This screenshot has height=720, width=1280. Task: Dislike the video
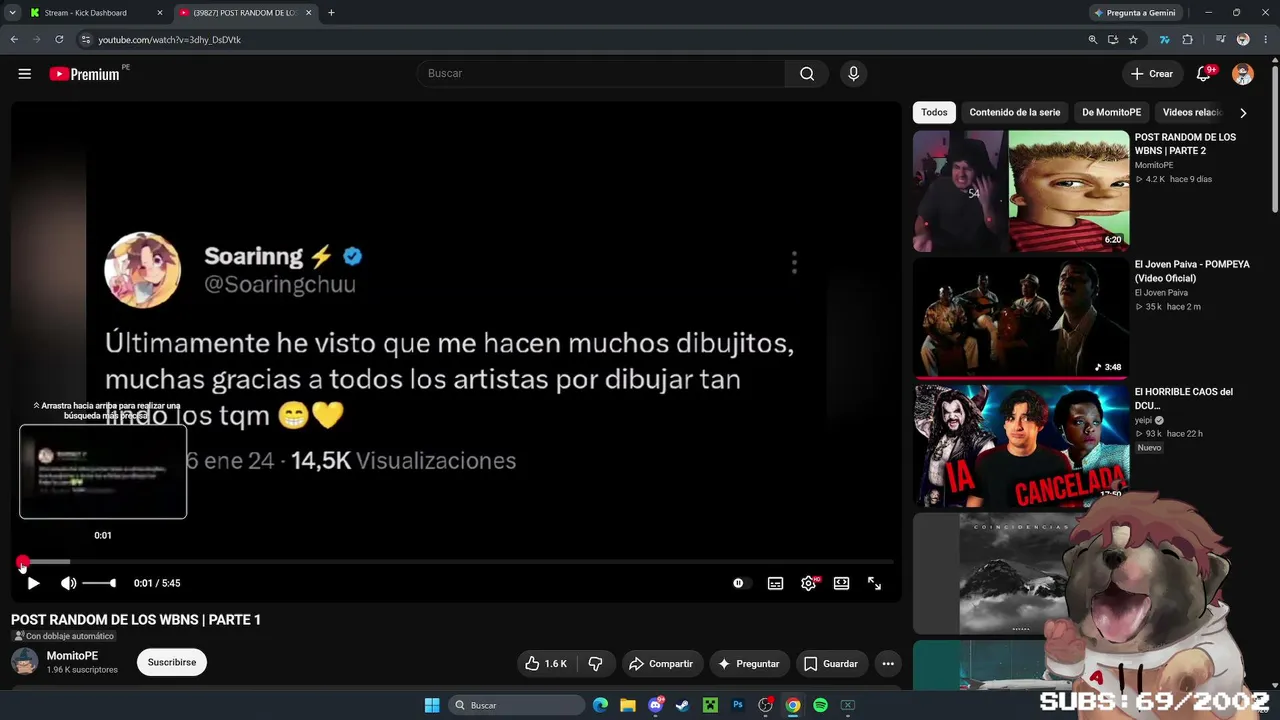[596, 664]
